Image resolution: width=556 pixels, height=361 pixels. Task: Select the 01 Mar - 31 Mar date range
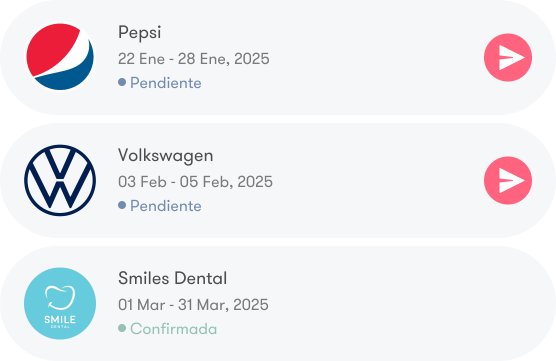coord(193,305)
